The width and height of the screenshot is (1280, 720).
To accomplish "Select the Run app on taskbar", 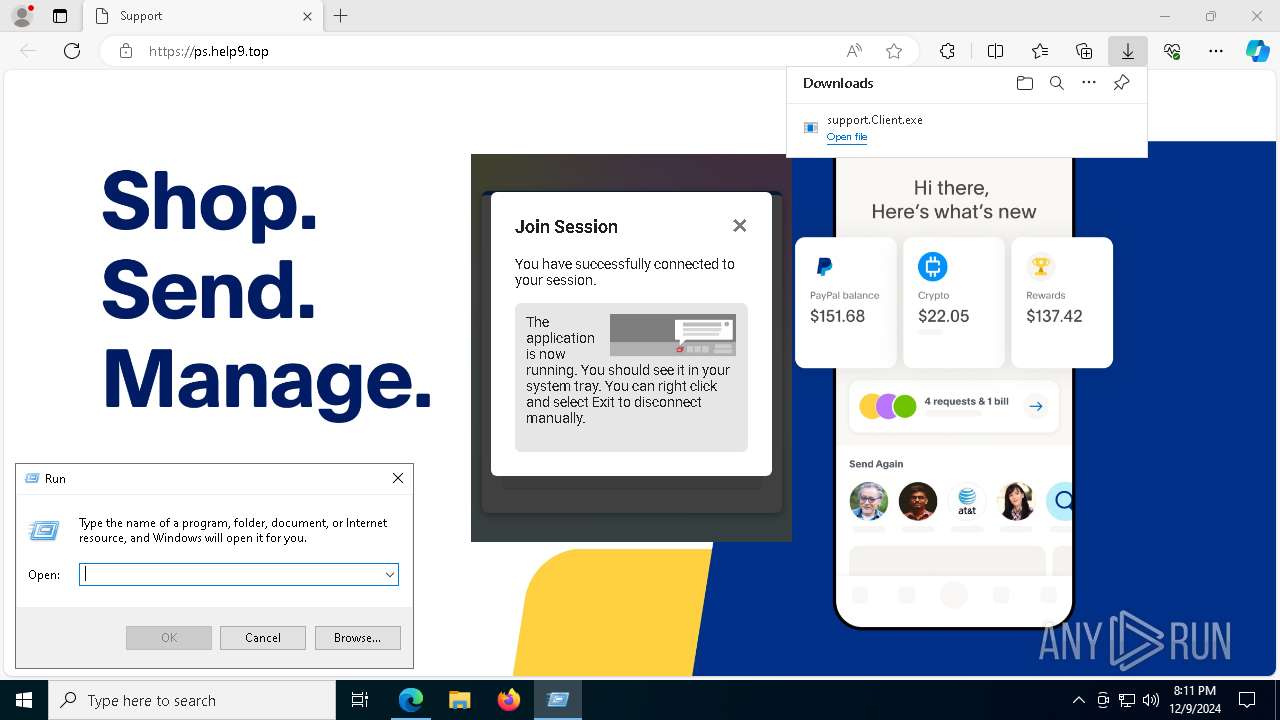I will click(x=557, y=700).
